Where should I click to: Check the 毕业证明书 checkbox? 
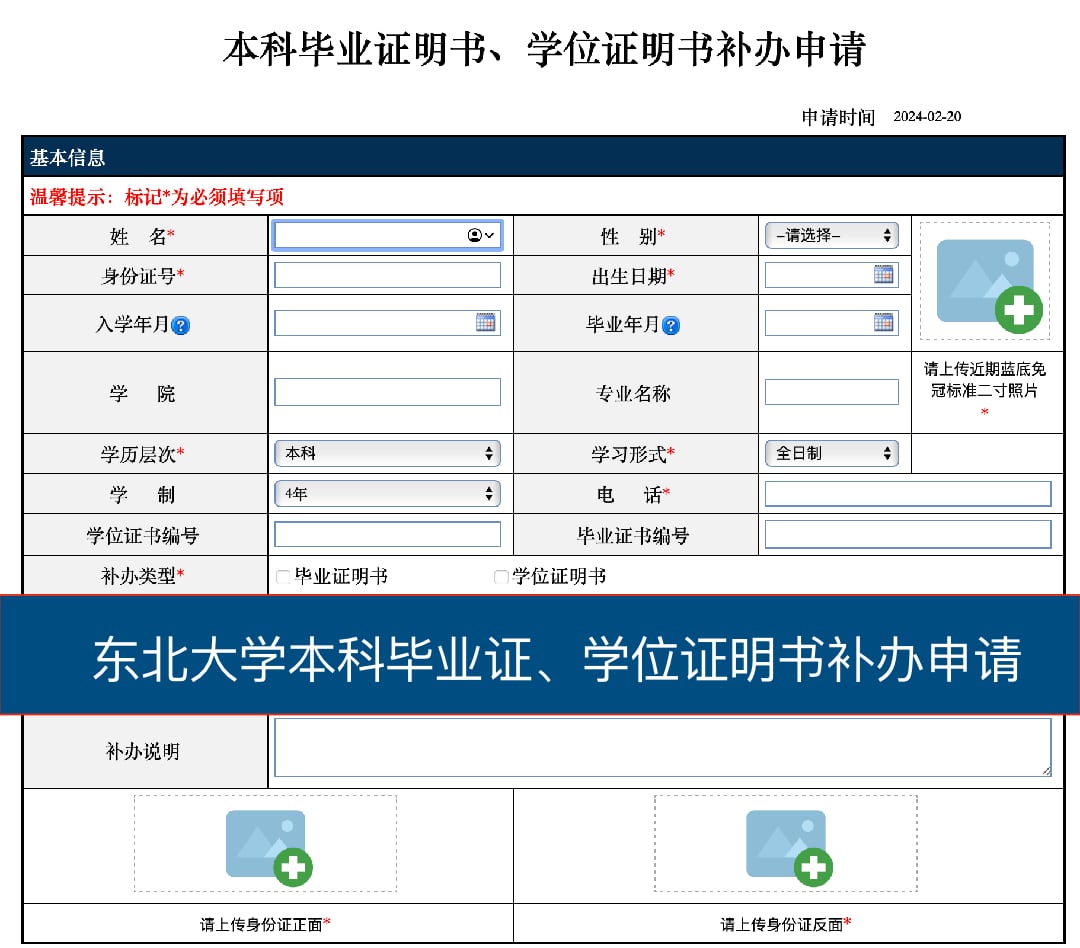tap(283, 577)
